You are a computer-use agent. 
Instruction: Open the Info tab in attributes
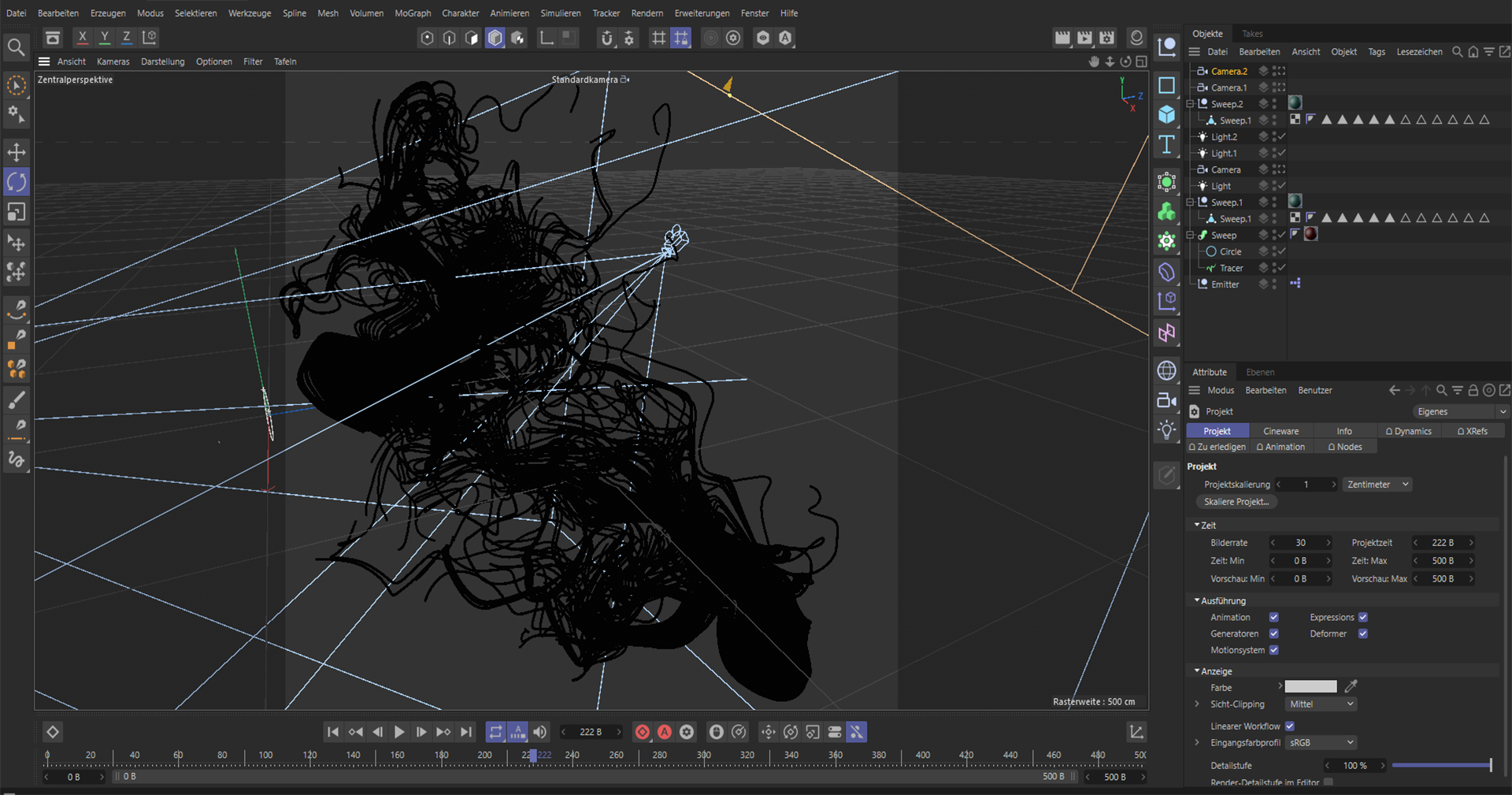point(1344,431)
